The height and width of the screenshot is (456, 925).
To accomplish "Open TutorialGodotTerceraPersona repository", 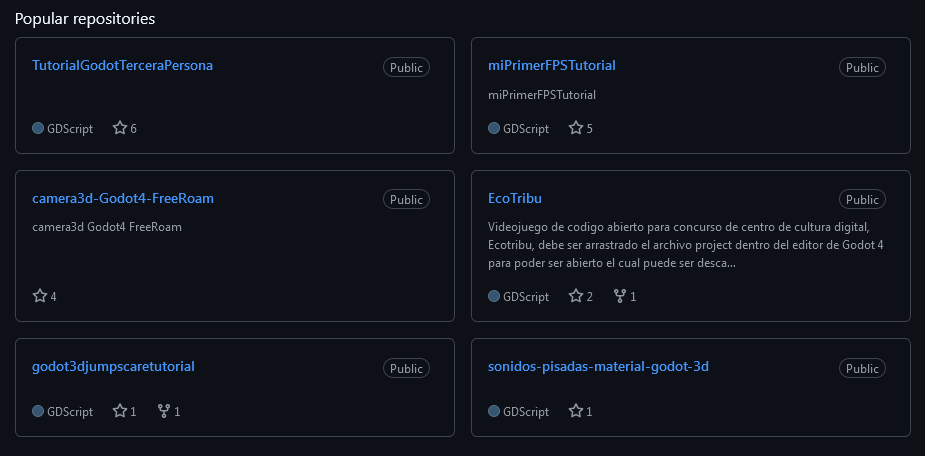I will pyautogui.click(x=122, y=66).
